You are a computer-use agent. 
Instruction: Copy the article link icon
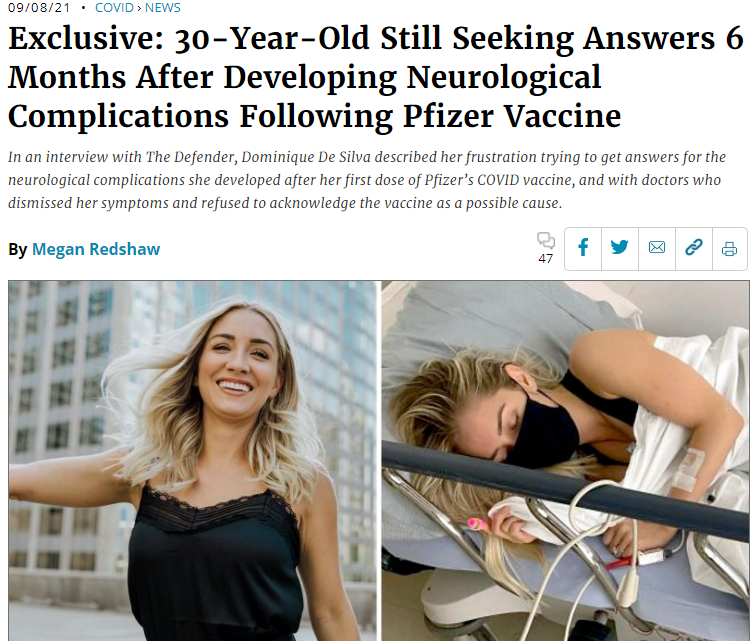[x=694, y=249]
